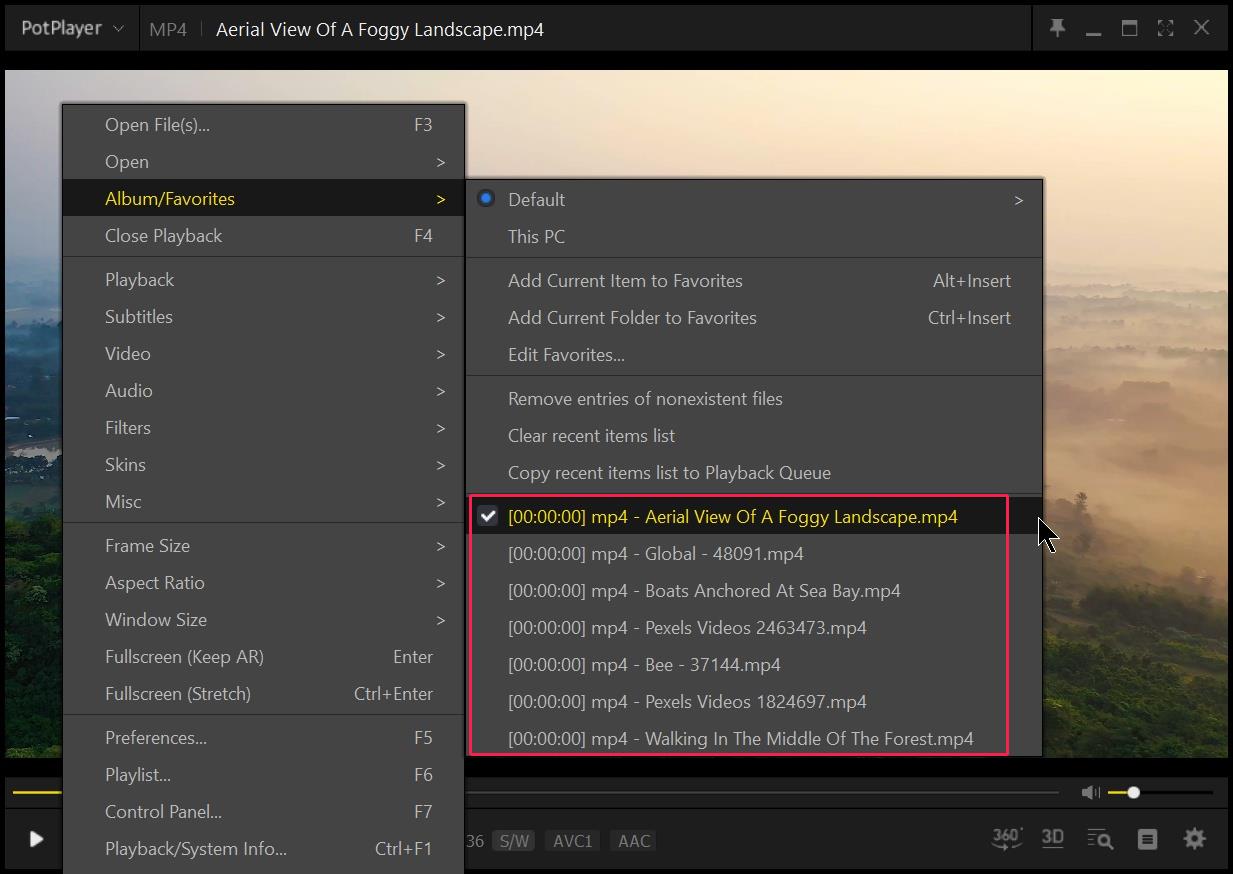Expand the Default favorites submenu arrow

(x=1019, y=199)
